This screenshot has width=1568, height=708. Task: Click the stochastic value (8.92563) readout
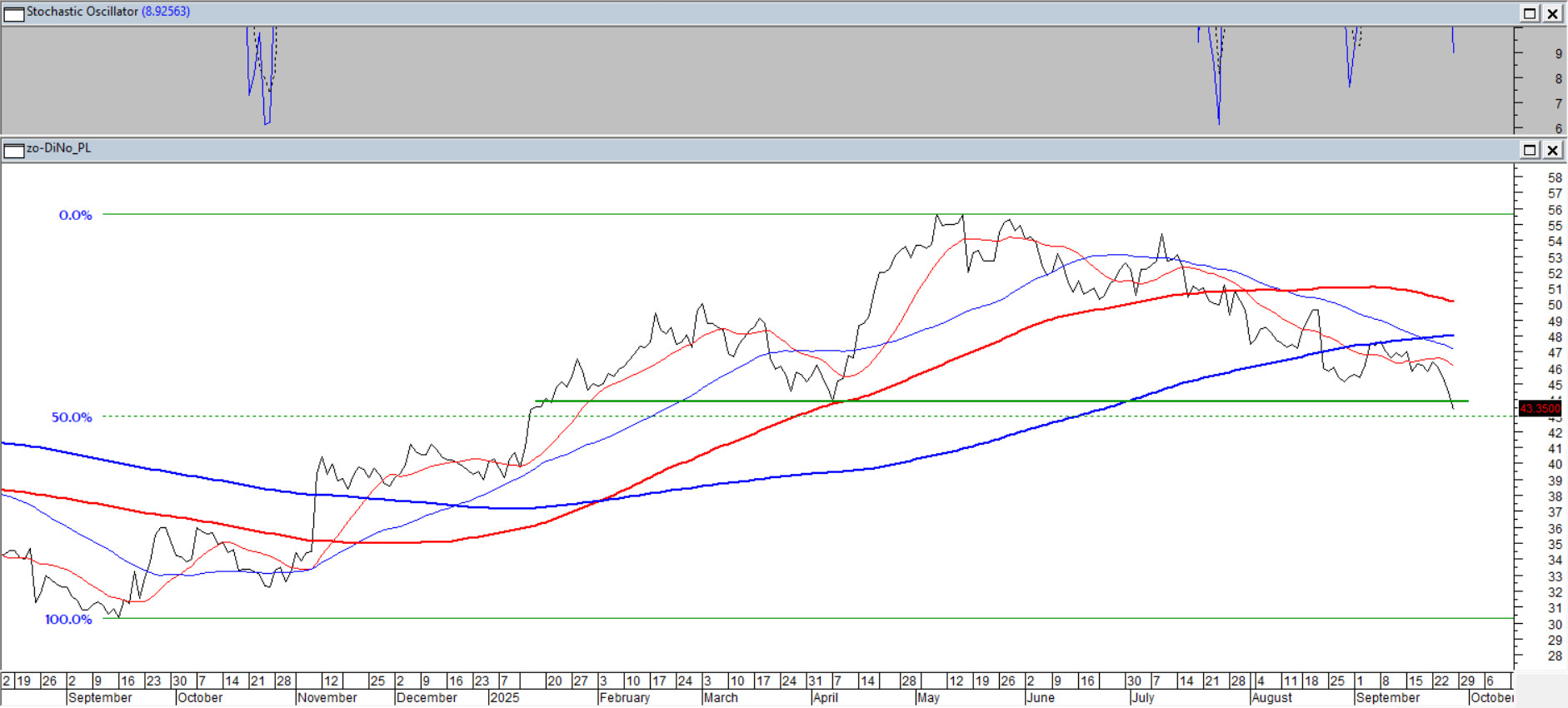(x=166, y=12)
